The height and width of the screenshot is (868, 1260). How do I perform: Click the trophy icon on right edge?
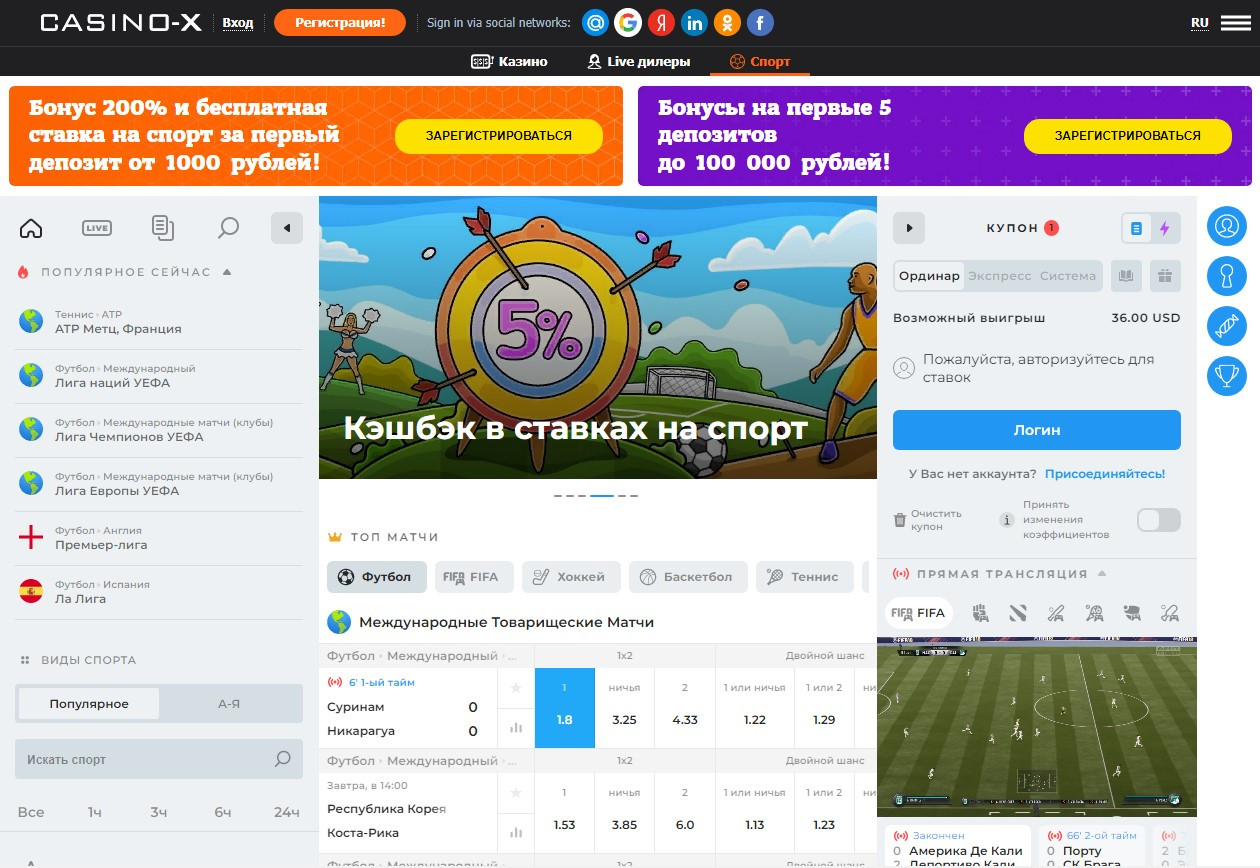pyautogui.click(x=1226, y=376)
